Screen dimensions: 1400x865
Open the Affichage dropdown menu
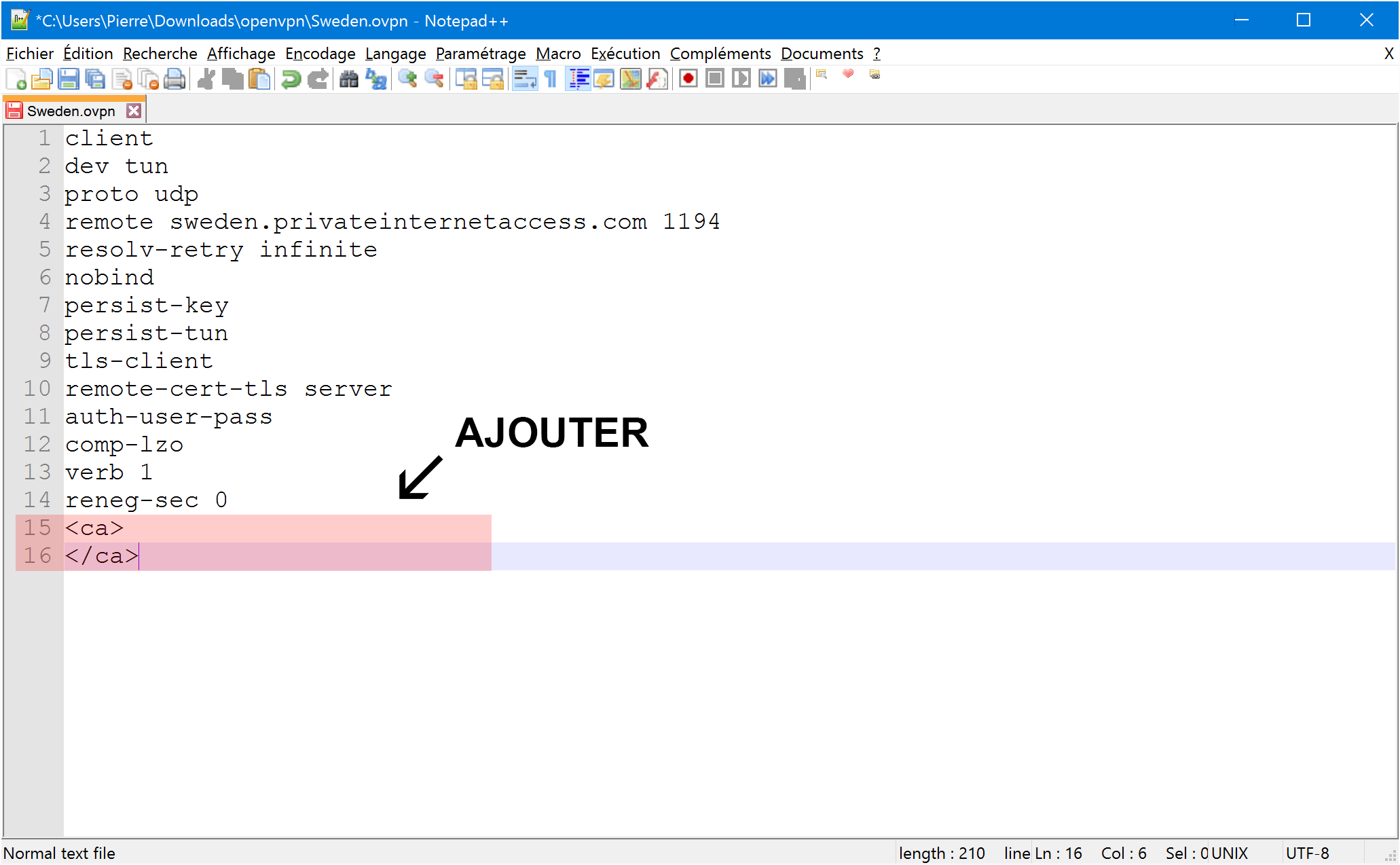pos(238,54)
